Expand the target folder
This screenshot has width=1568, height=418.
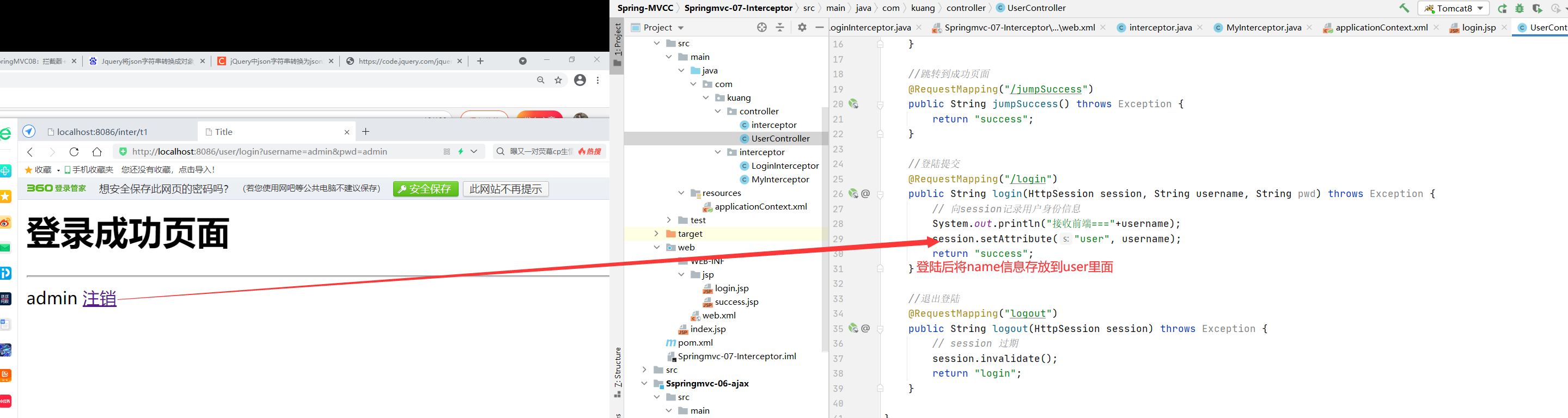pyautogui.click(x=656, y=233)
